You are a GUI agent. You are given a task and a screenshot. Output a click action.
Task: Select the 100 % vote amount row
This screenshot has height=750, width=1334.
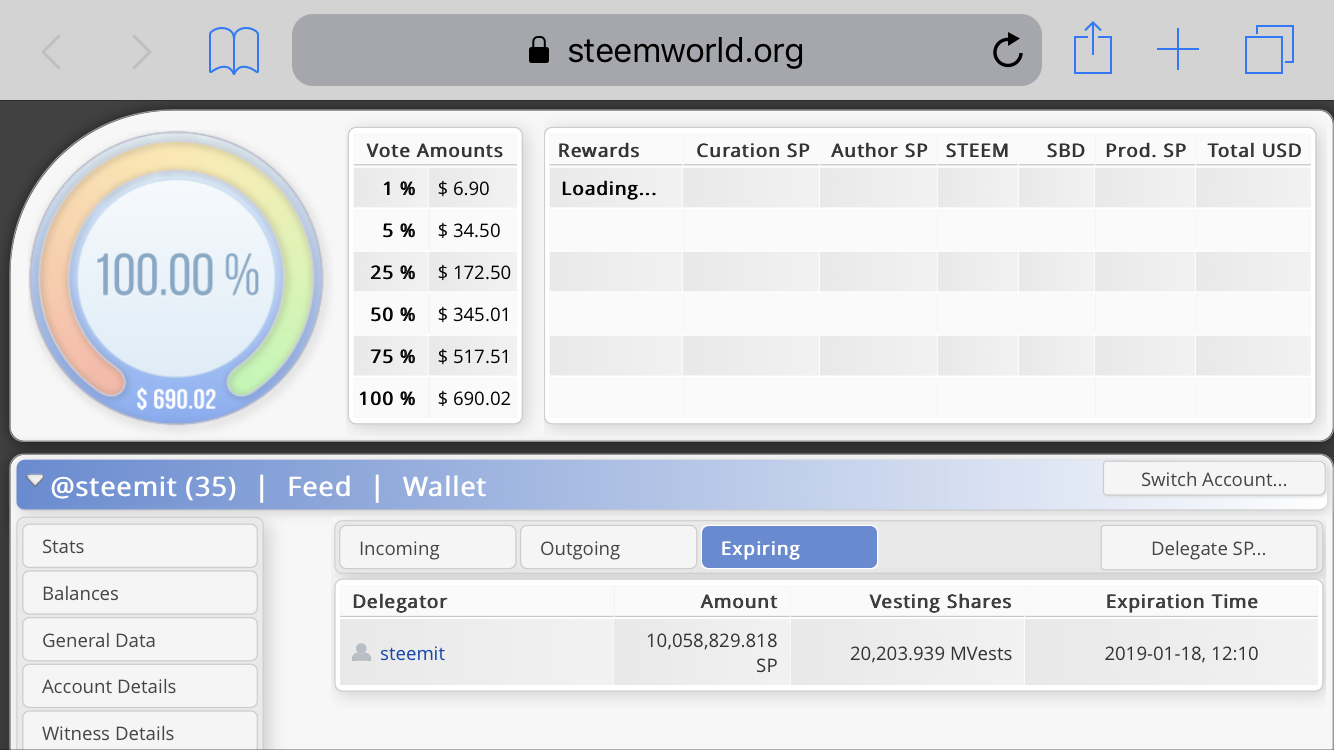(x=435, y=398)
